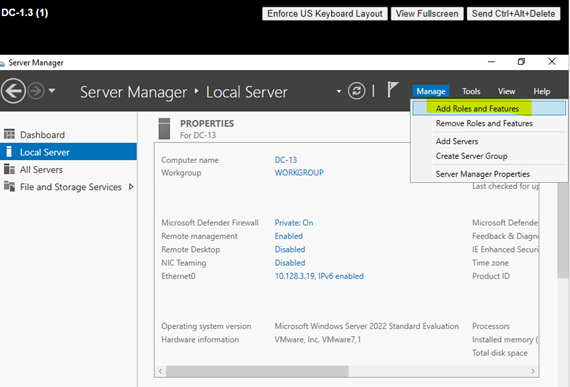The image size is (570, 387).
Task: Select Dashboard in navigation pane
Action: tap(68, 135)
